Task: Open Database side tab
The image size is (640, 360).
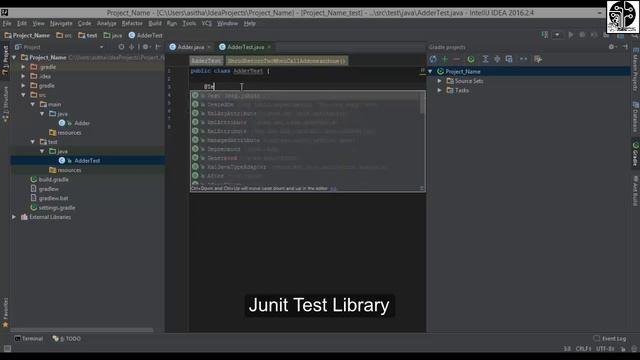Action: pos(635,118)
